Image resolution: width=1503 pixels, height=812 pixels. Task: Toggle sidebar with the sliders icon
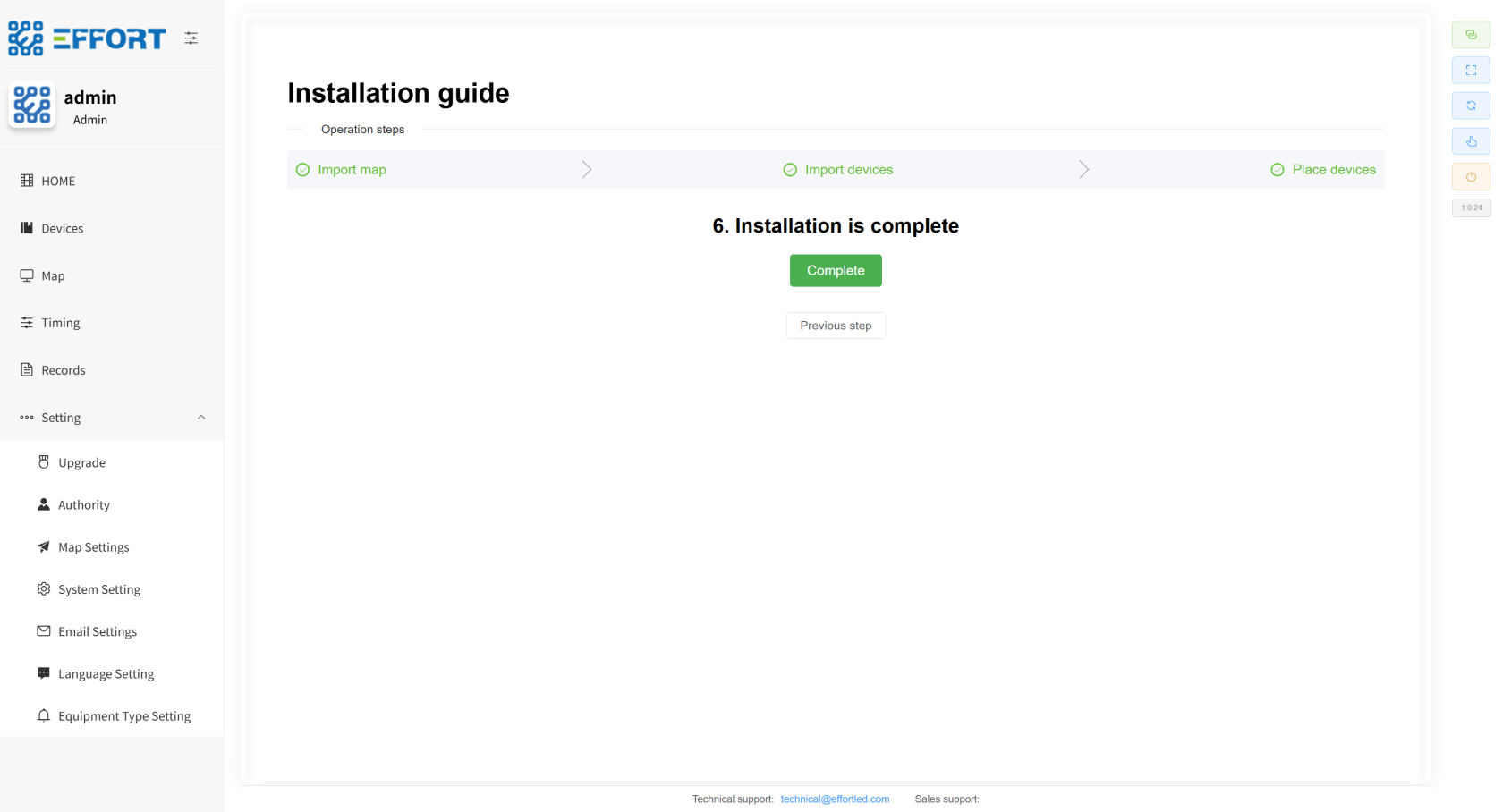click(191, 38)
